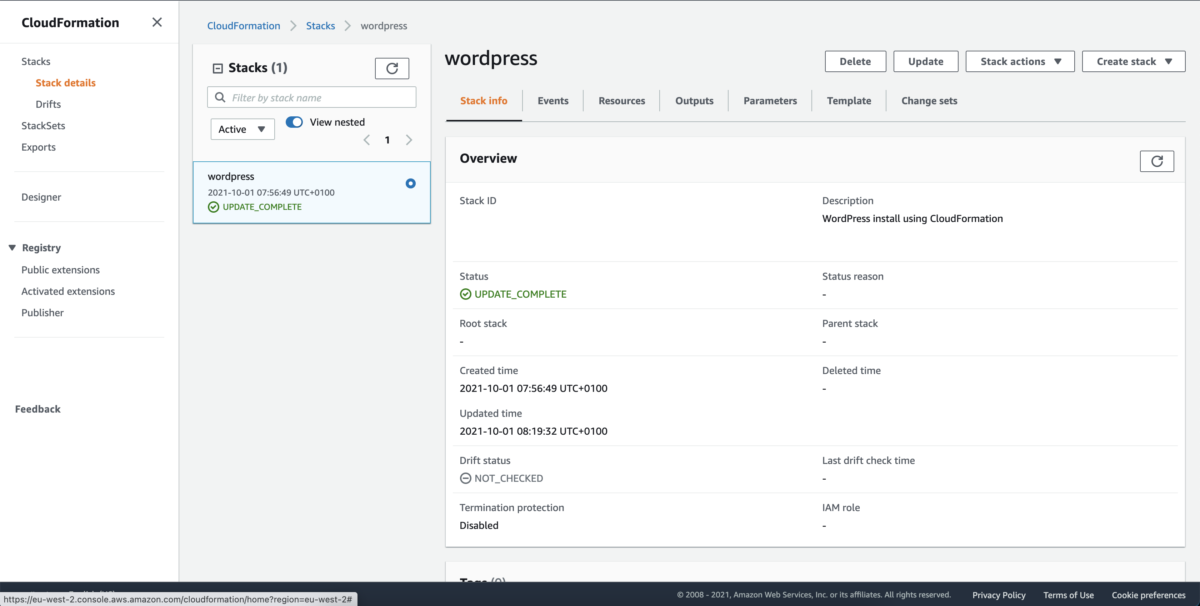1200x606 pixels.
Task: Open the Resources tab
Action: click(621, 101)
